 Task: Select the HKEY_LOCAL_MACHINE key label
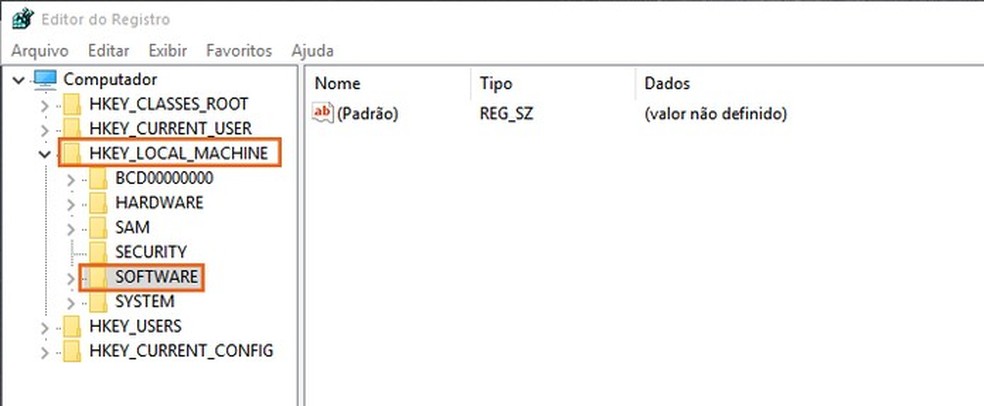pyautogui.click(x=178, y=153)
